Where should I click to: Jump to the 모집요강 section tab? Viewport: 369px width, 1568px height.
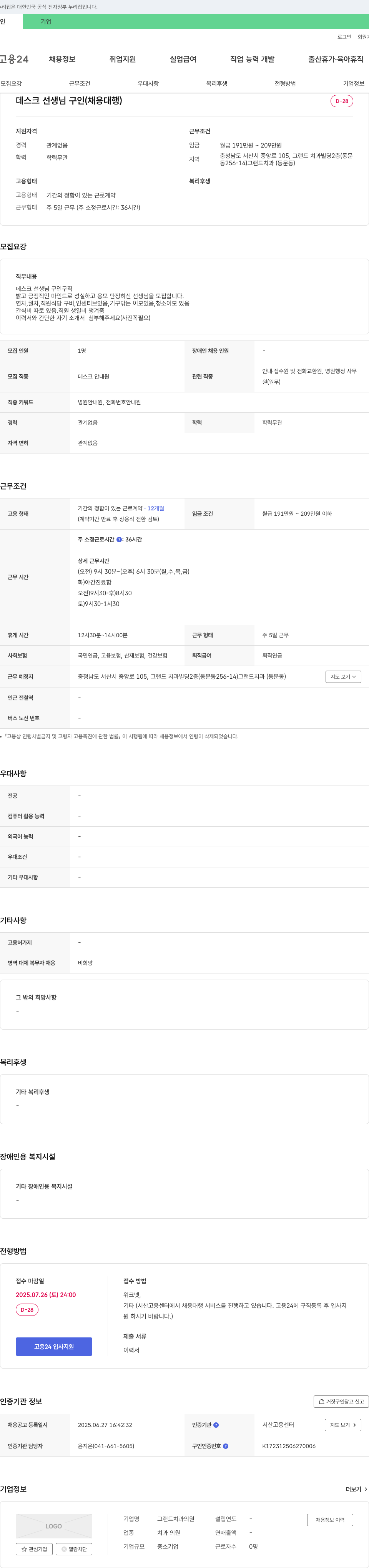11,83
